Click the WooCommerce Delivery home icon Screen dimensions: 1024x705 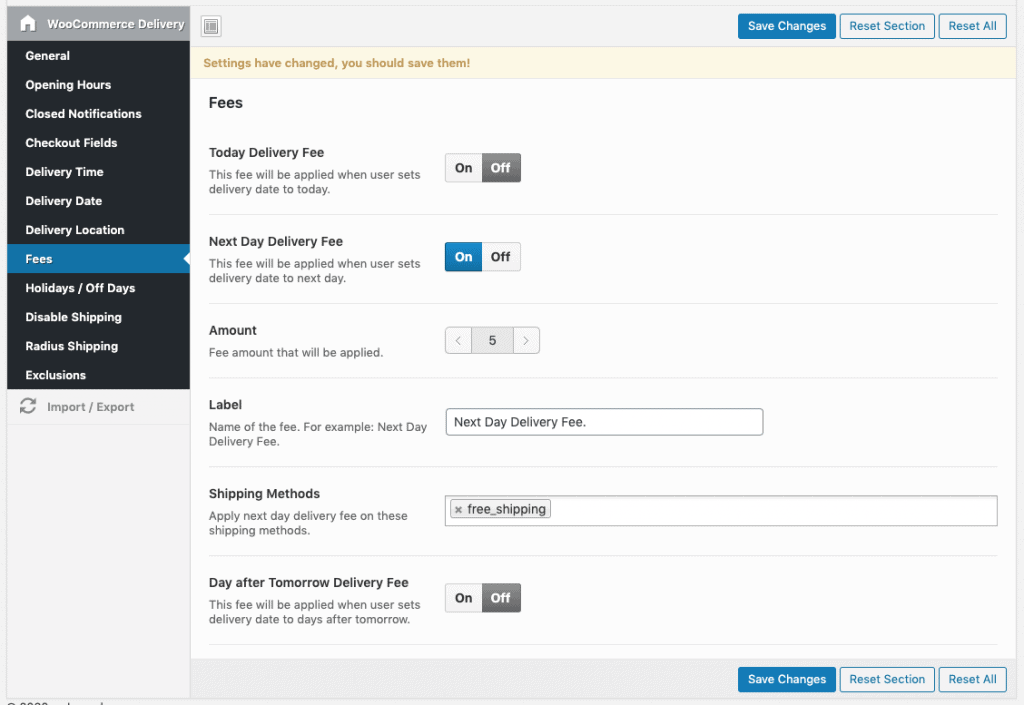[28, 24]
